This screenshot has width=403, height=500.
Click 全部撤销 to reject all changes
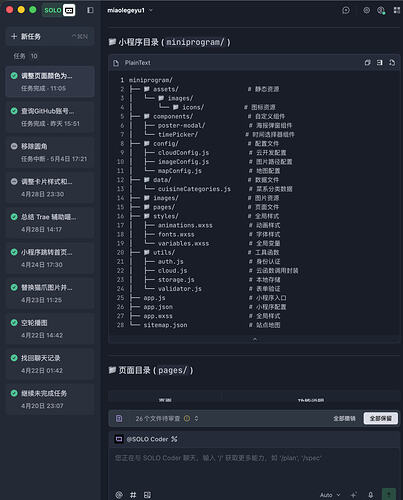click(344, 419)
